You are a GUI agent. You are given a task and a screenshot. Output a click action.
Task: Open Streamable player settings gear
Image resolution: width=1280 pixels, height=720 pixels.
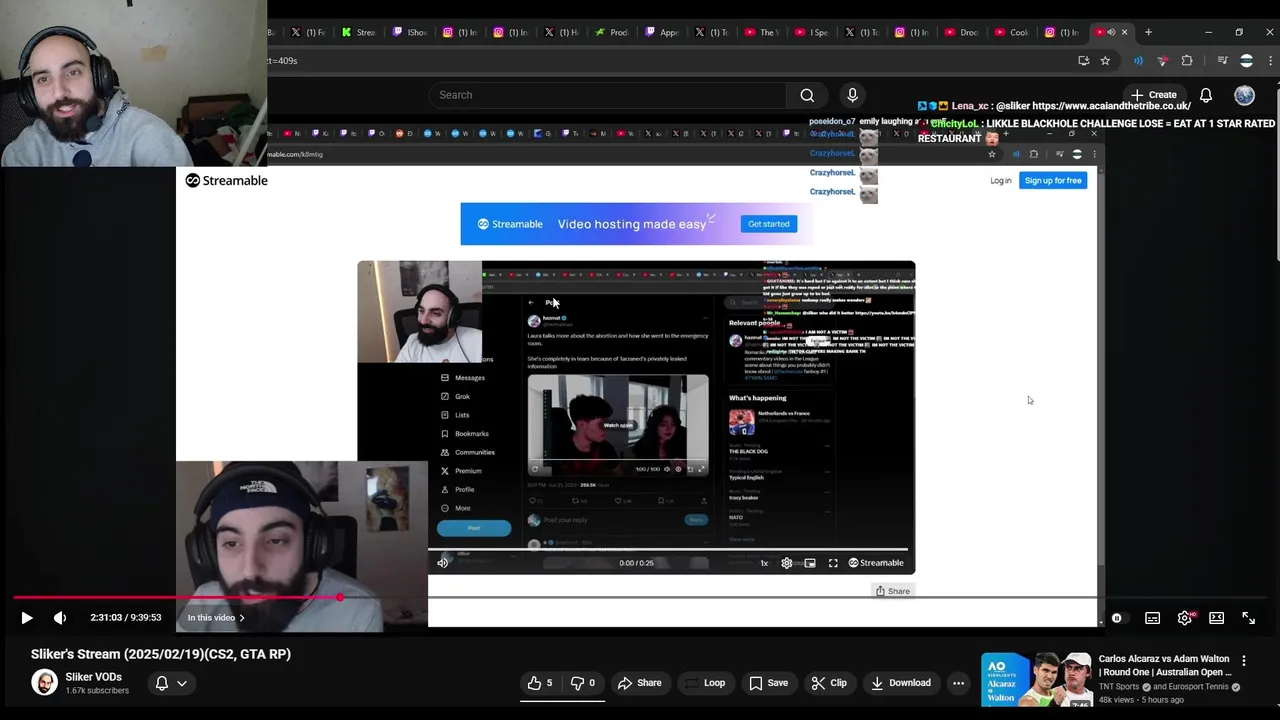(x=787, y=563)
